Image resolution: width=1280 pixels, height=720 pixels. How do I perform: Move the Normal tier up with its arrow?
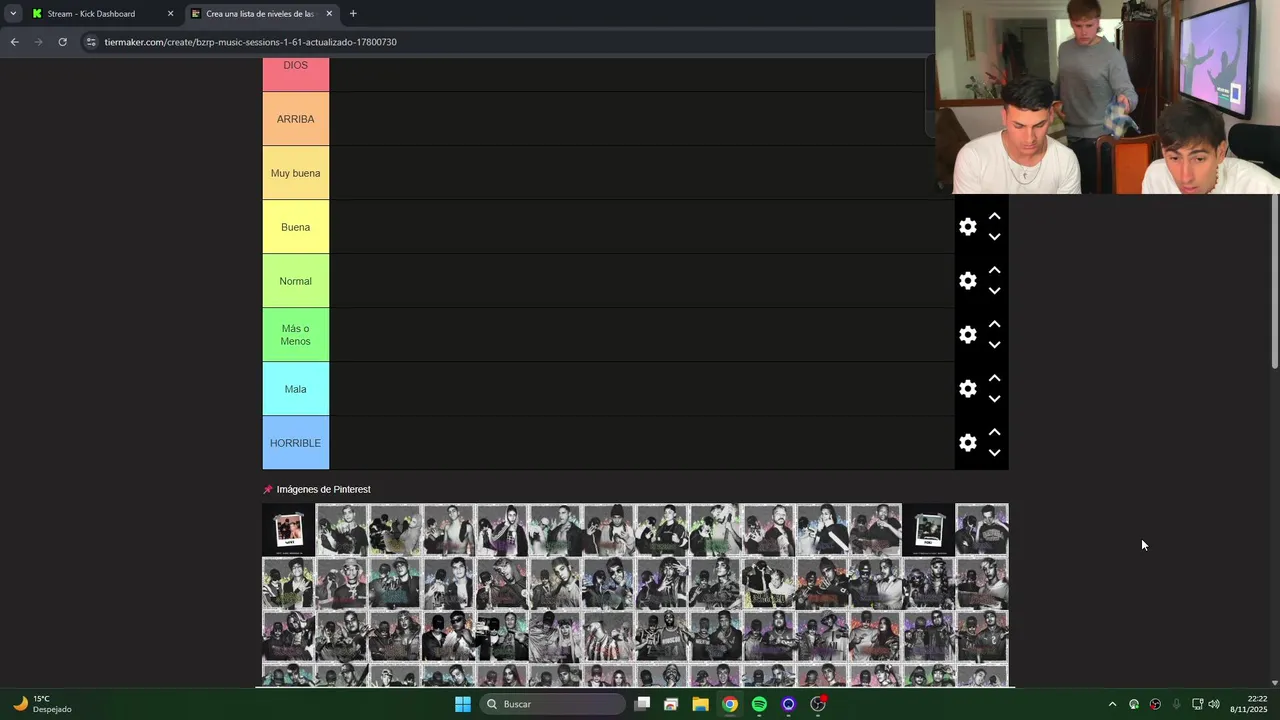pyautogui.click(x=995, y=270)
